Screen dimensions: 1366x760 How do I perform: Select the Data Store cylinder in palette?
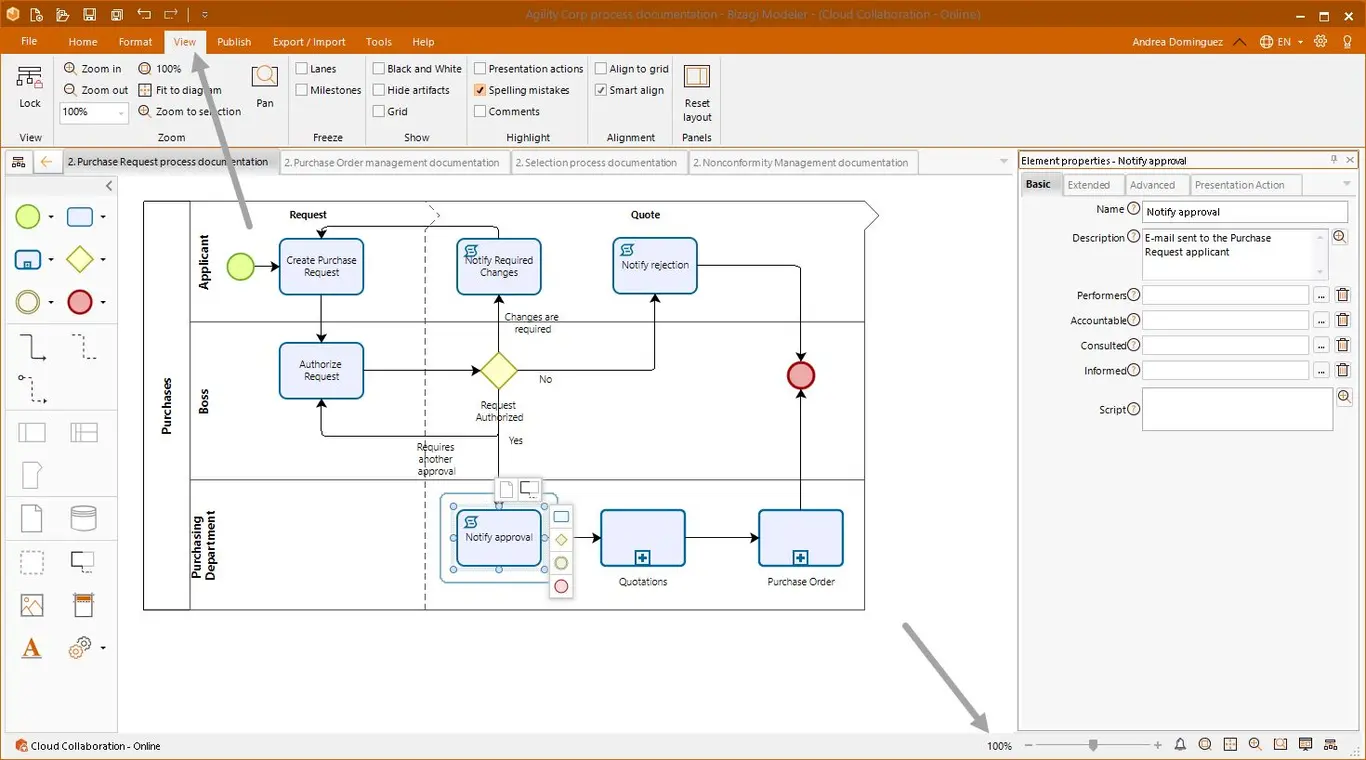tap(84, 518)
